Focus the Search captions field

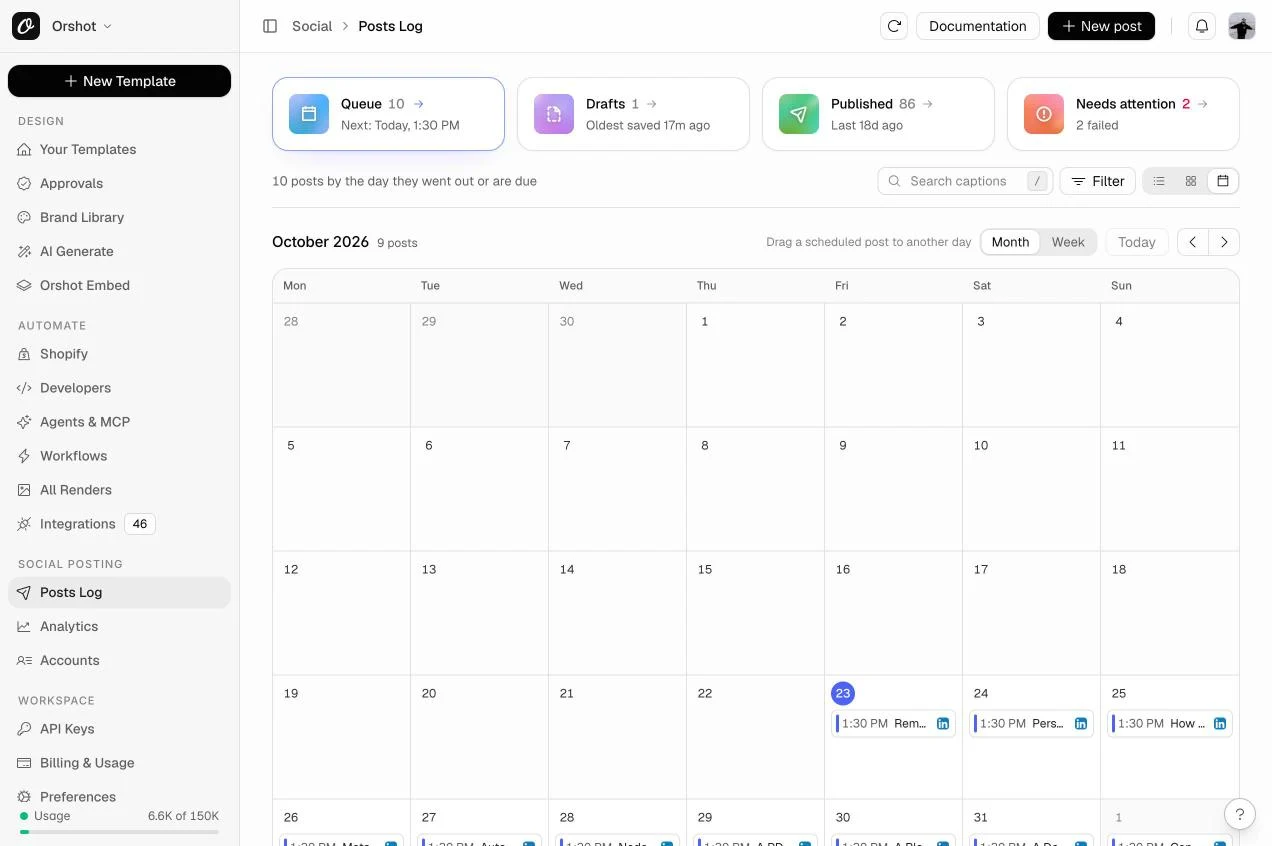click(x=965, y=181)
